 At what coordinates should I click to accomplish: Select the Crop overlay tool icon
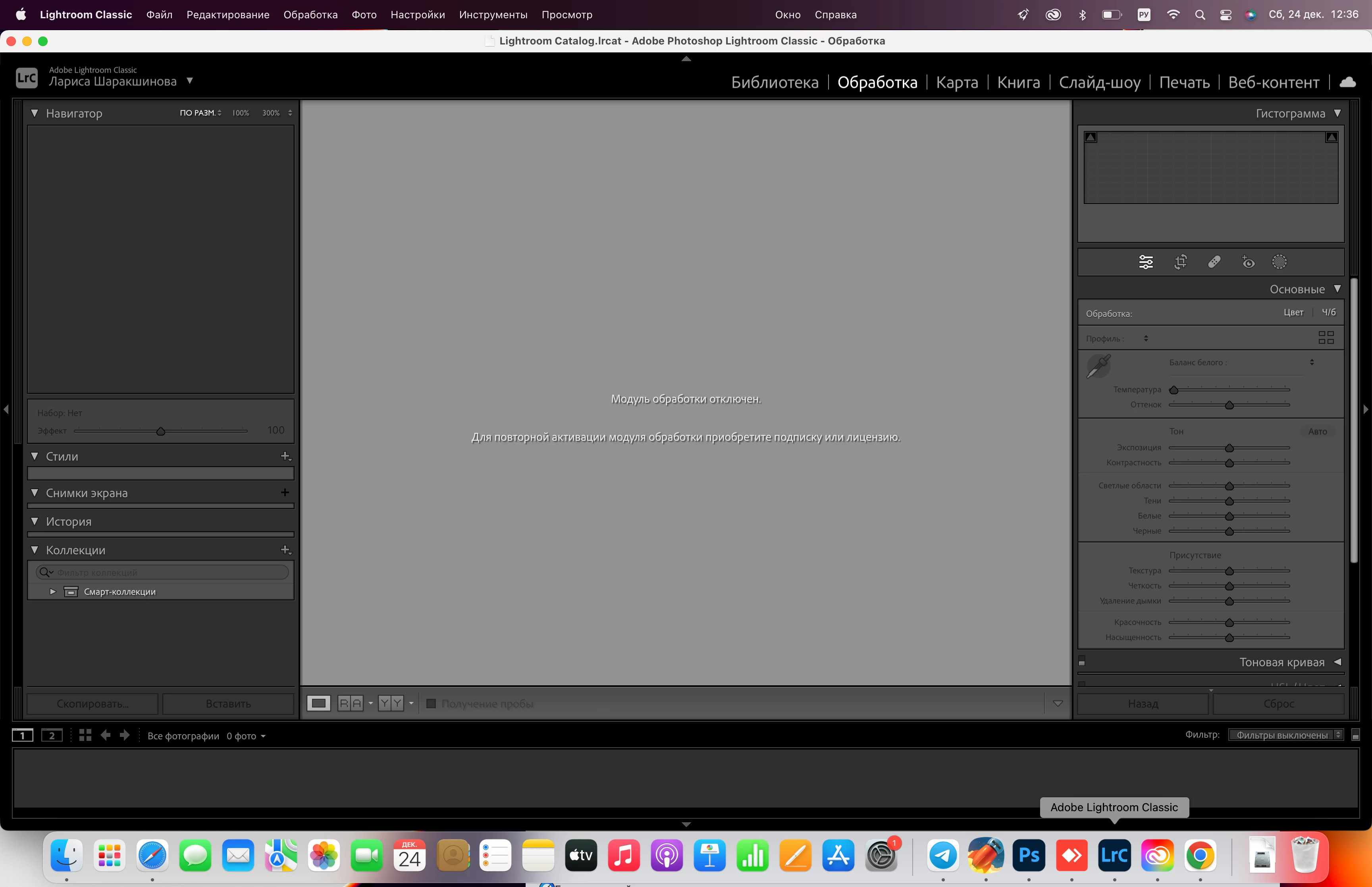(x=1180, y=262)
